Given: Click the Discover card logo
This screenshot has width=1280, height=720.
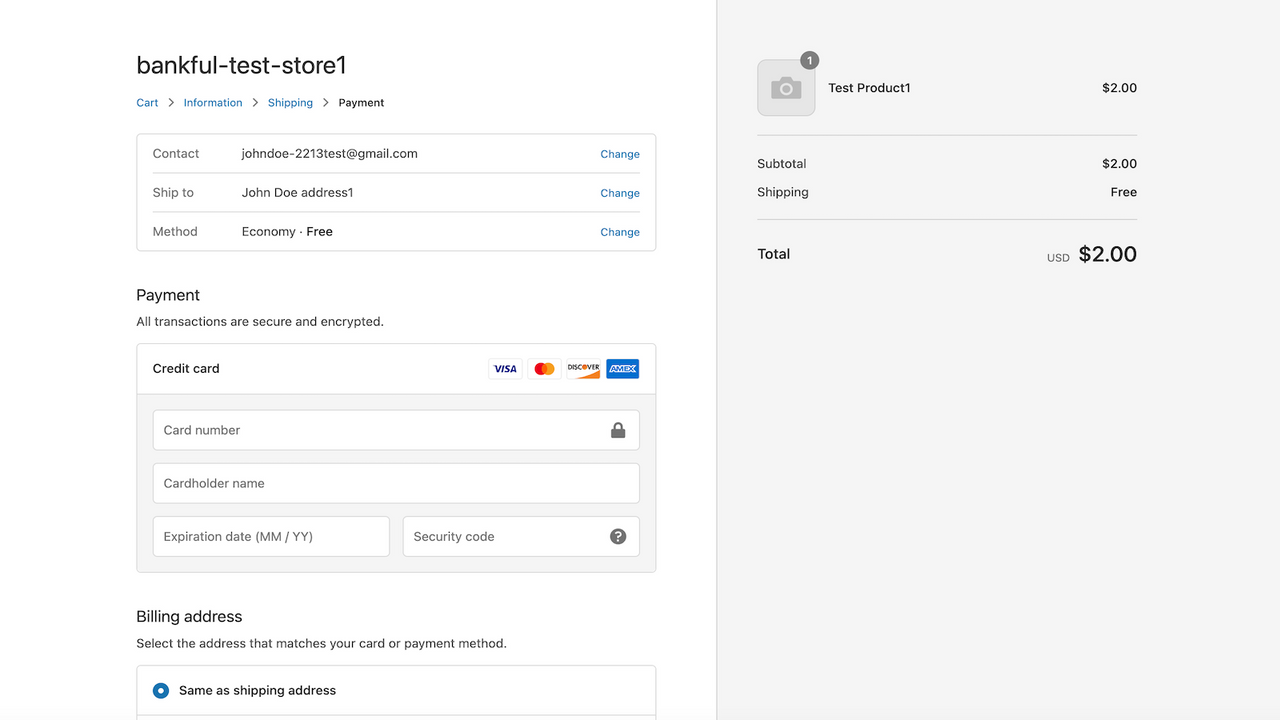Looking at the screenshot, I should (583, 369).
